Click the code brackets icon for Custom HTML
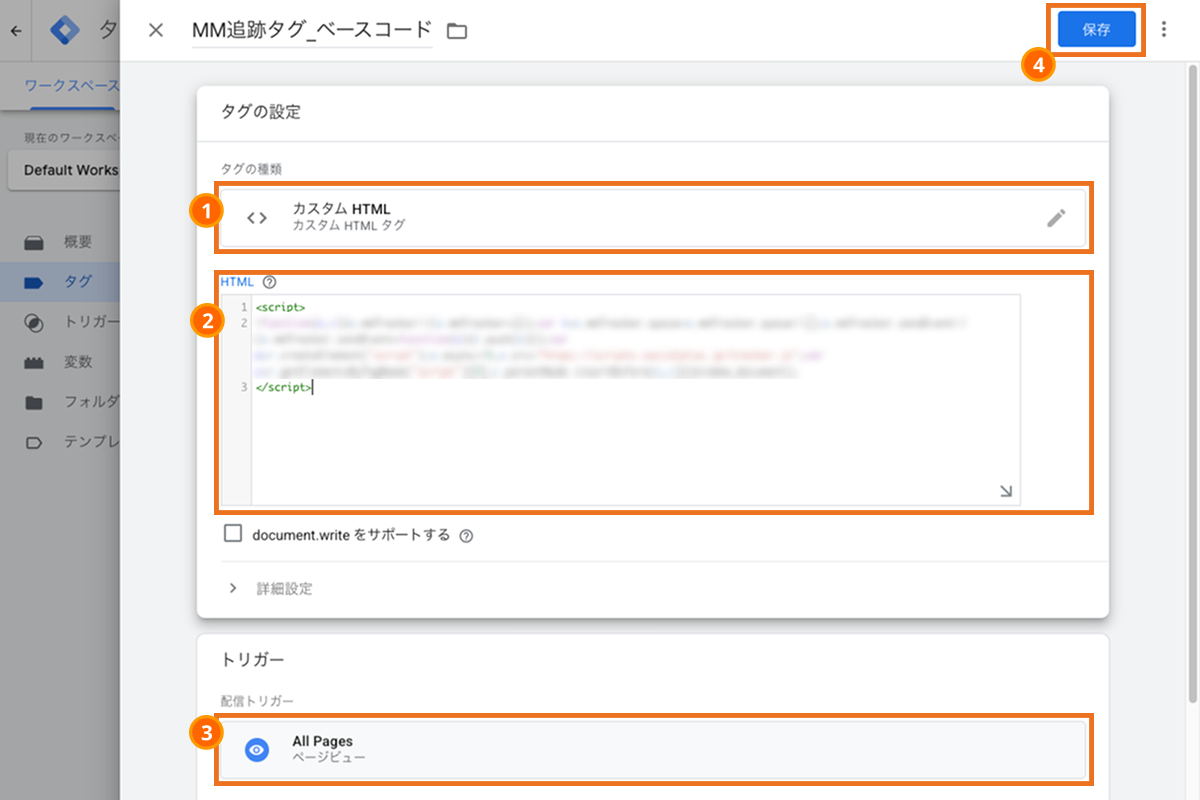Image resolution: width=1200 pixels, height=800 pixels. 257,218
